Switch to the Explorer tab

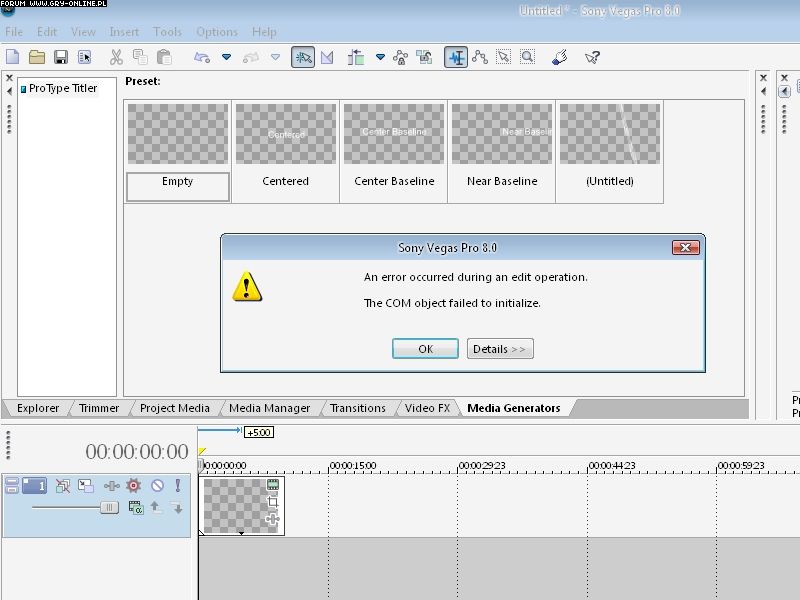click(x=38, y=408)
